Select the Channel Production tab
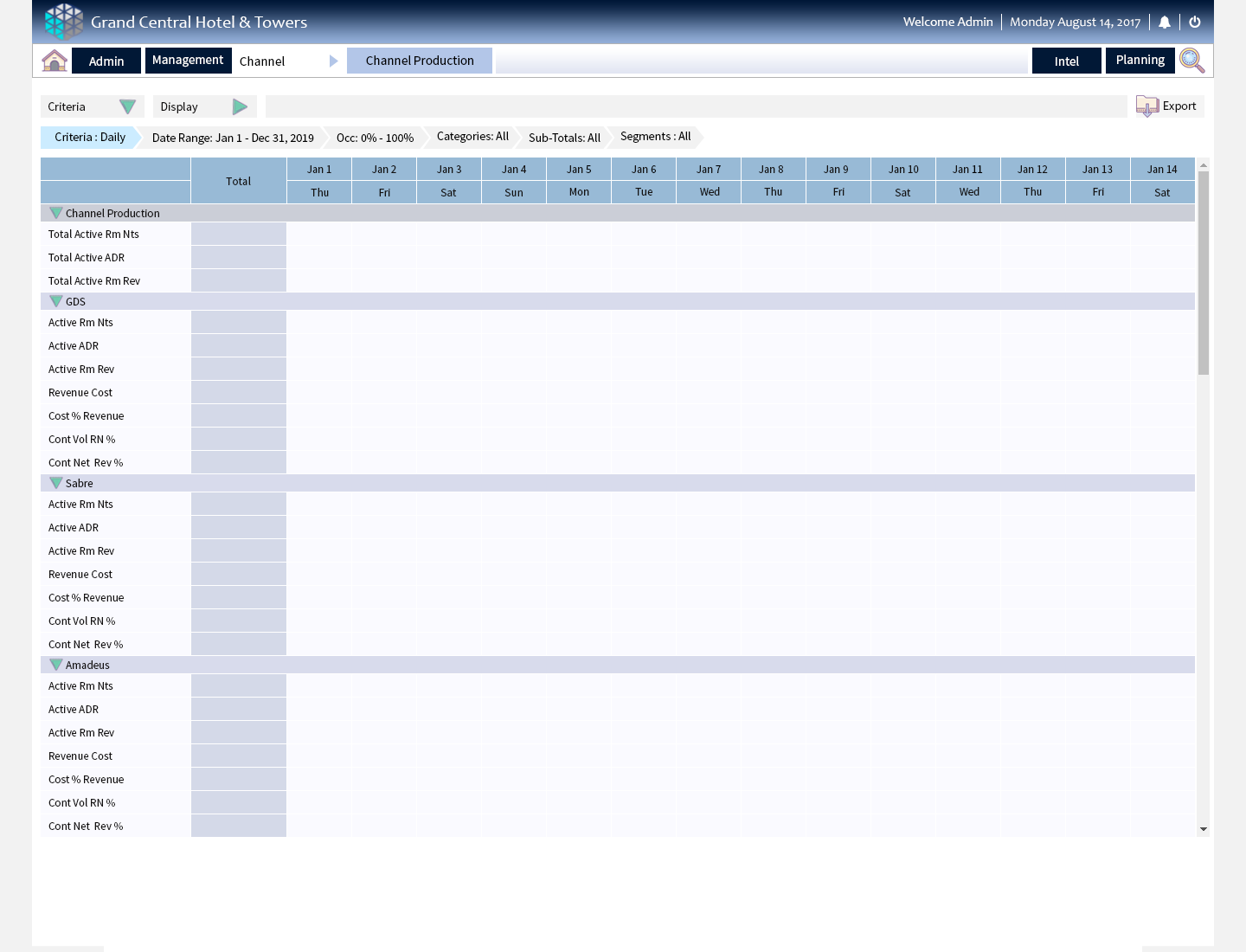Image resolution: width=1246 pixels, height=952 pixels. tap(420, 61)
